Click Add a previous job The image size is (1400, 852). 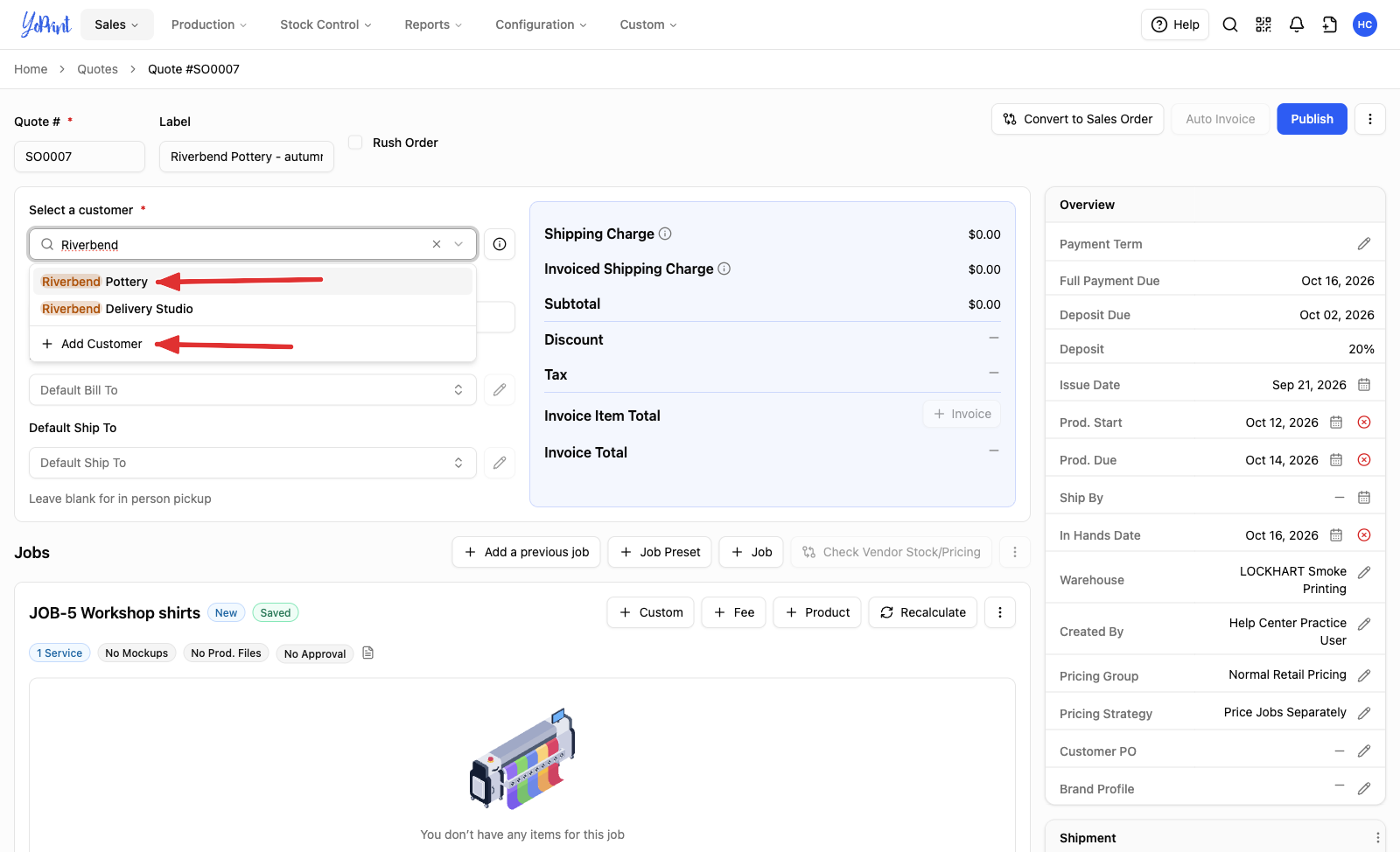pyautogui.click(x=526, y=552)
